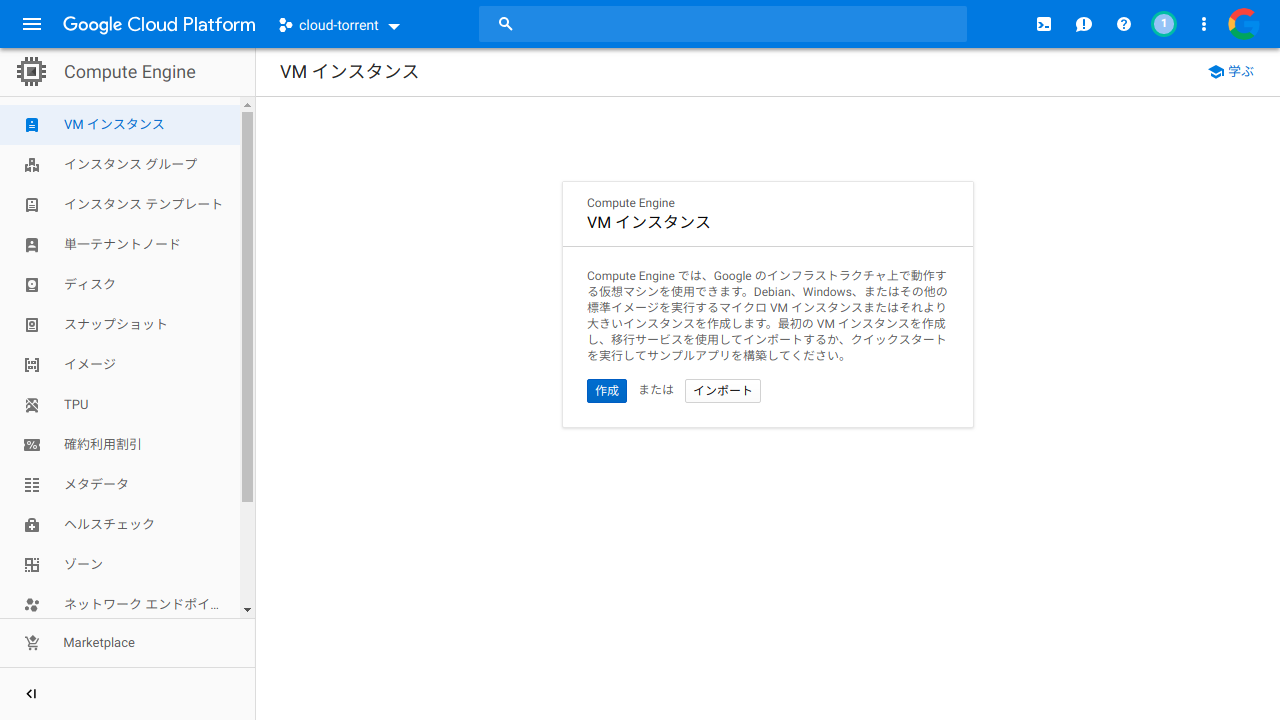The image size is (1280, 720).
Task: Click the スナップショット icon
Action: (x=32, y=325)
